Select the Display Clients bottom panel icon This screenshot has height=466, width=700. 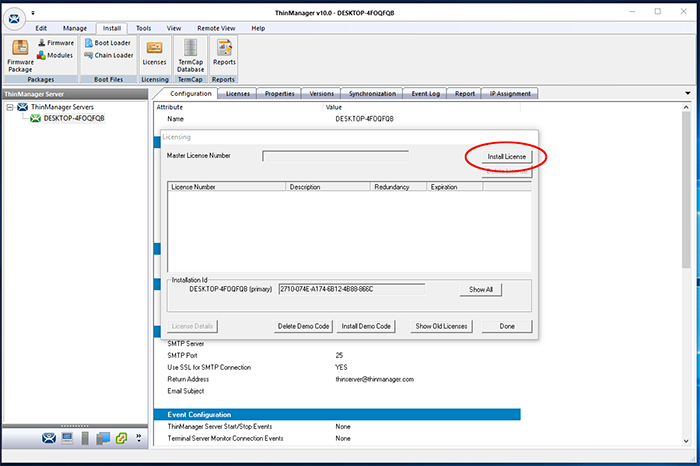tap(103, 438)
